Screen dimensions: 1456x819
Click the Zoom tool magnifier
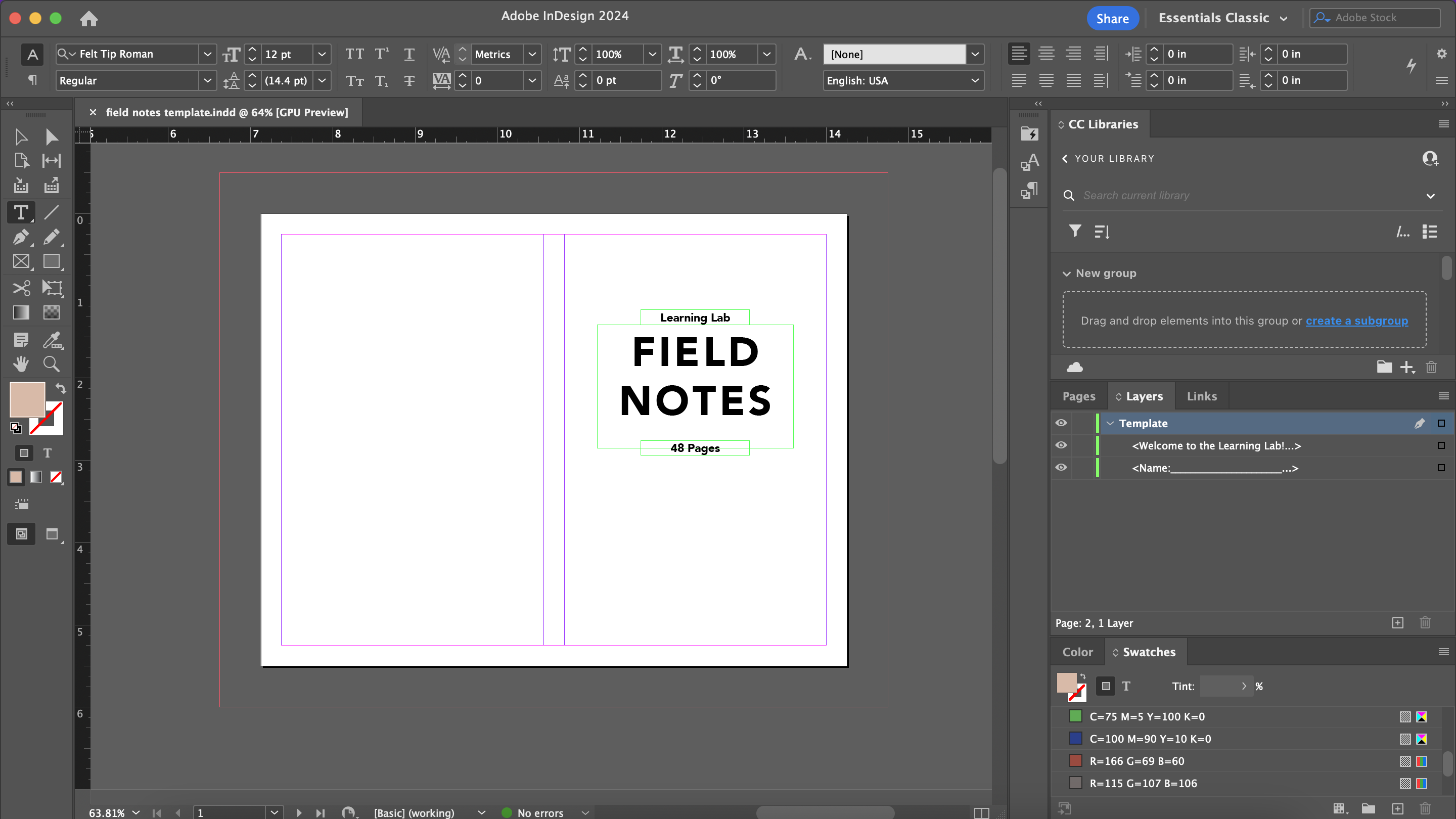pos(52,364)
